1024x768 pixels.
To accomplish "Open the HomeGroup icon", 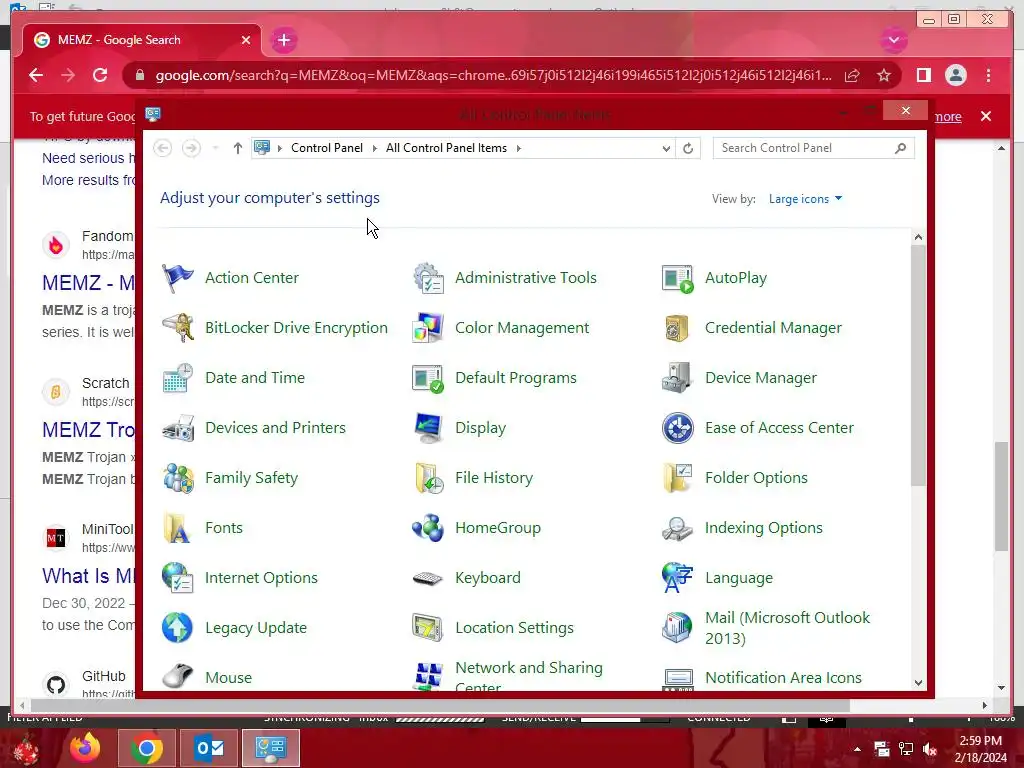I will 428,528.
